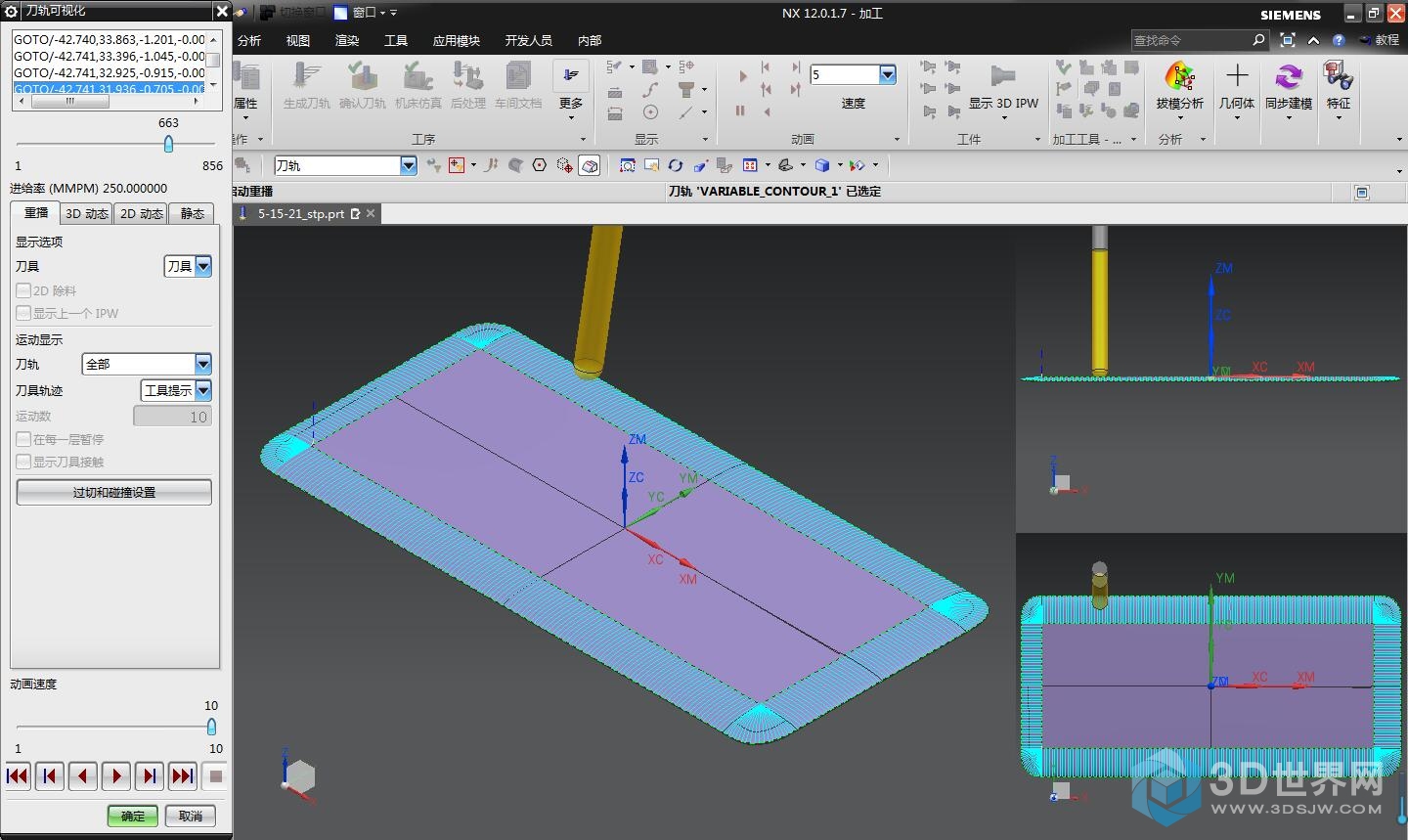This screenshot has width=1408, height=840.
Task: Enable the 2D 除料 checkbox
Action: [x=23, y=290]
